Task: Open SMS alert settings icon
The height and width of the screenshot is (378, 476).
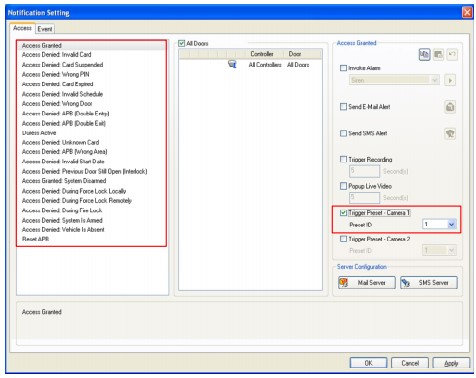Action: pyautogui.click(x=450, y=134)
